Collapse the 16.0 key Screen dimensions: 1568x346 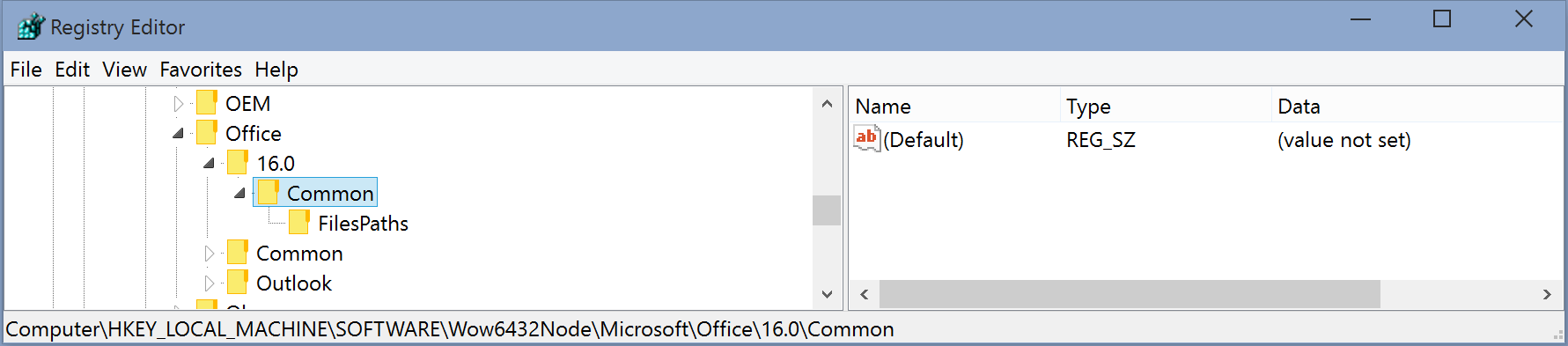click(209, 164)
